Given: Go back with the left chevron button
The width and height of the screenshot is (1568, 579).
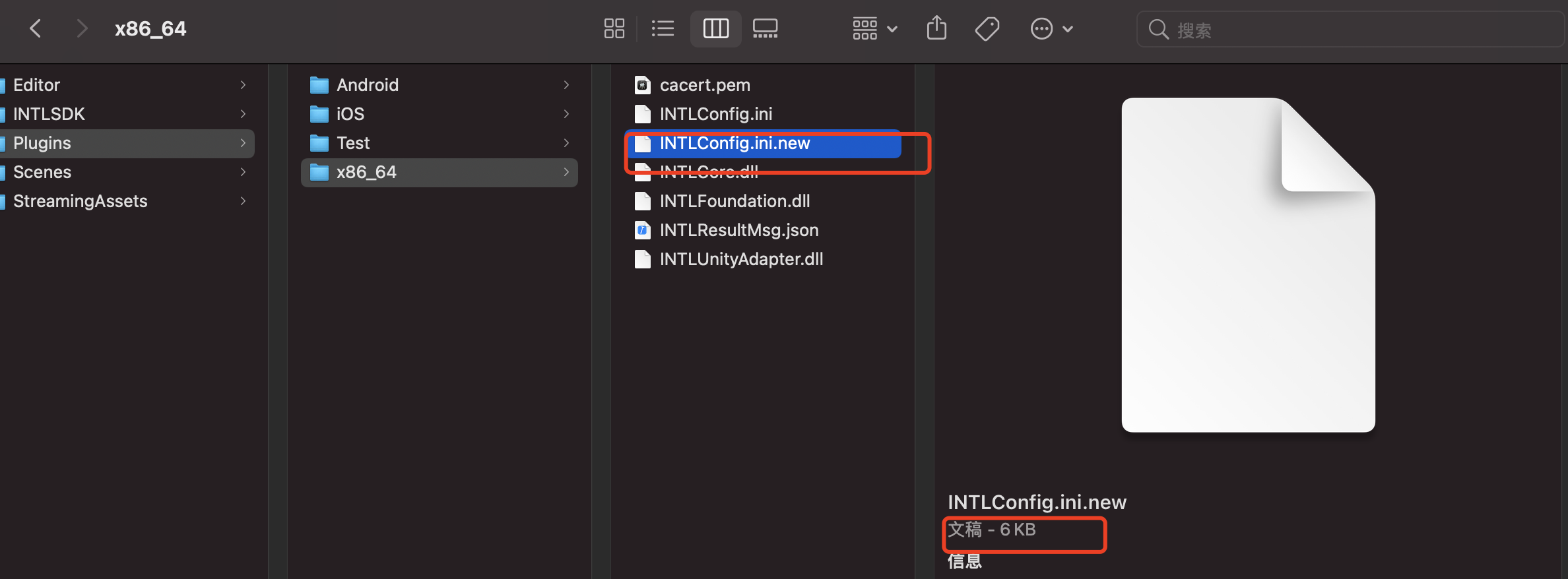Looking at the screenshot, I should (x=36, y=28).
